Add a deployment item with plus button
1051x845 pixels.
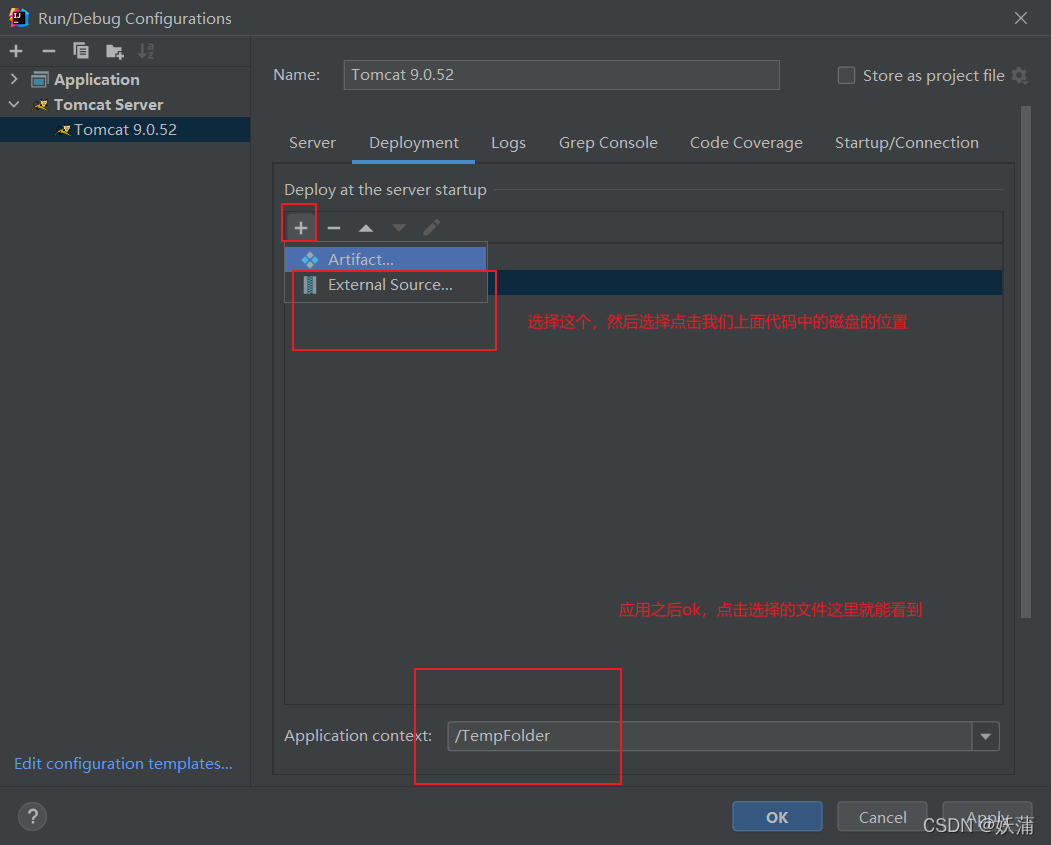(301, 228)
